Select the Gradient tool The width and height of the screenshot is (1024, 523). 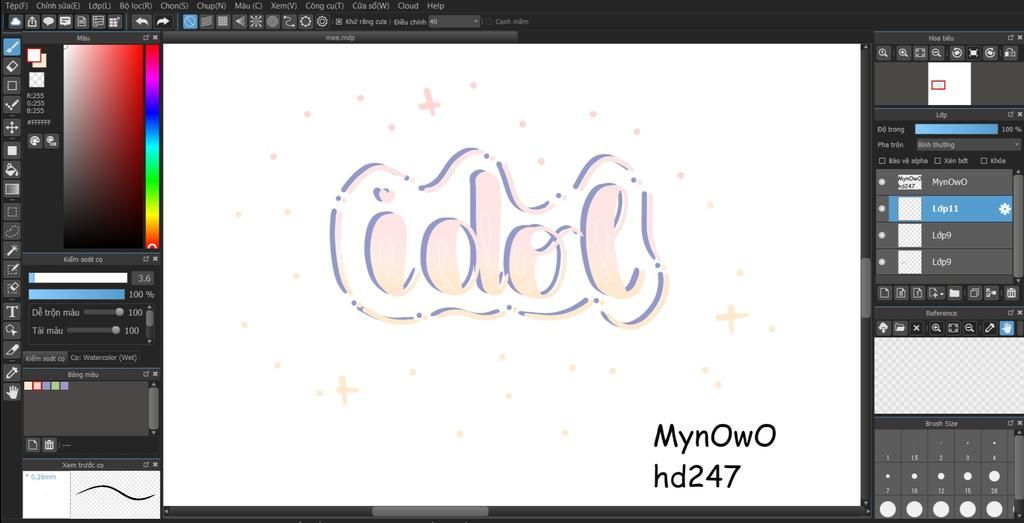[x=12, y=189]
